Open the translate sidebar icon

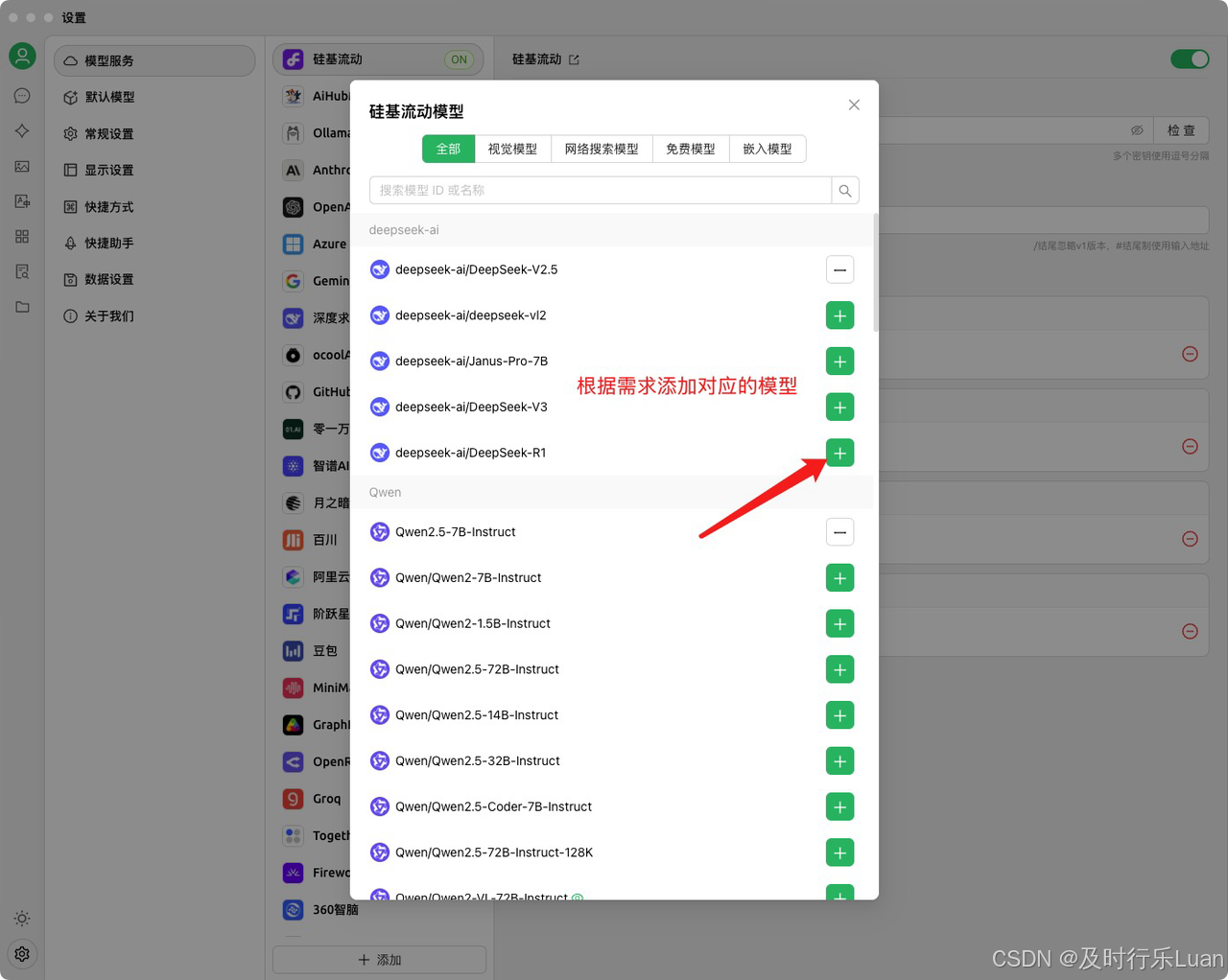pos(22,201)
